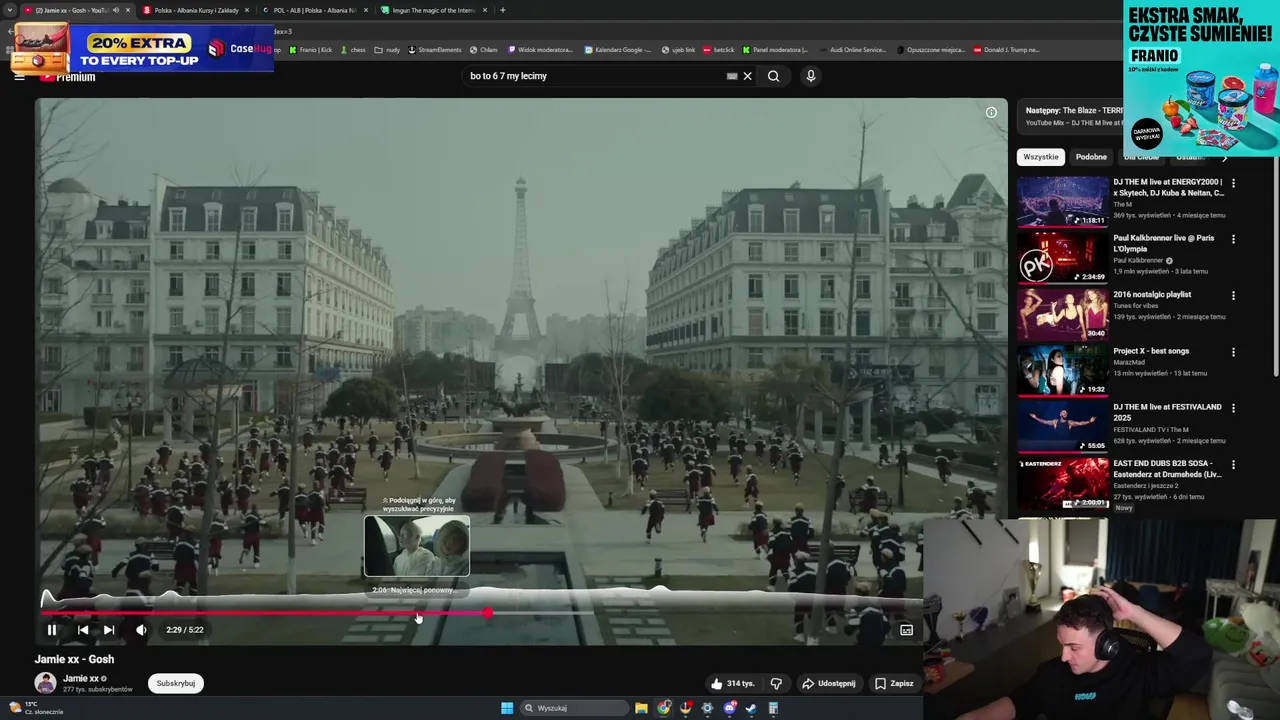Open the betclick bookmark
Screen dimensions: 1280x720
click(719, 49)
